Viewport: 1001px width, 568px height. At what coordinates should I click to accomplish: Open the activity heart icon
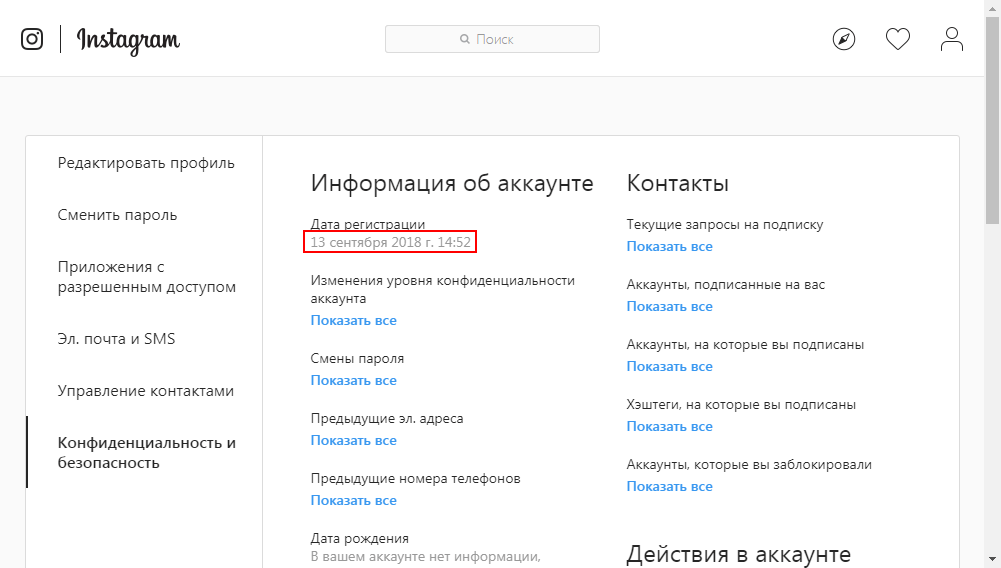click(x=898, y=39)
